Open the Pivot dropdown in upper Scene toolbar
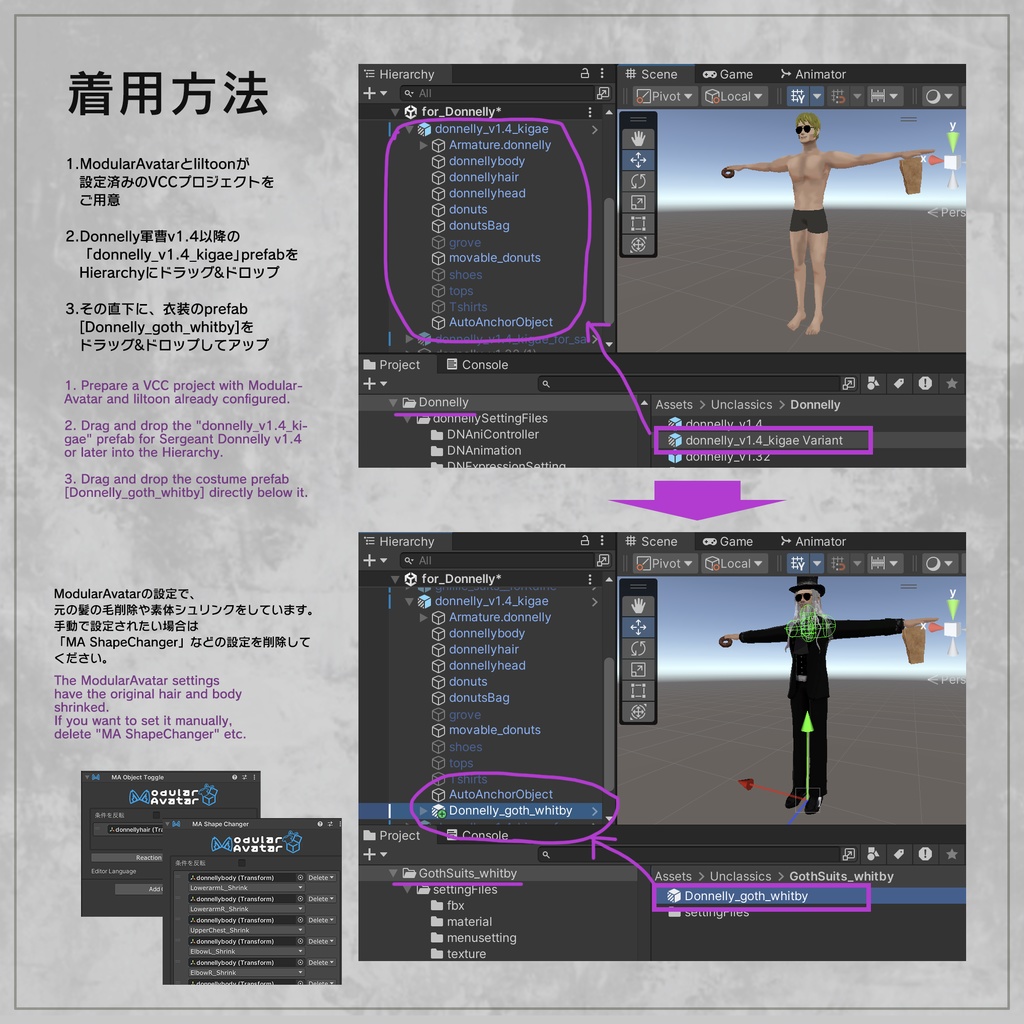 pos(664,97)
